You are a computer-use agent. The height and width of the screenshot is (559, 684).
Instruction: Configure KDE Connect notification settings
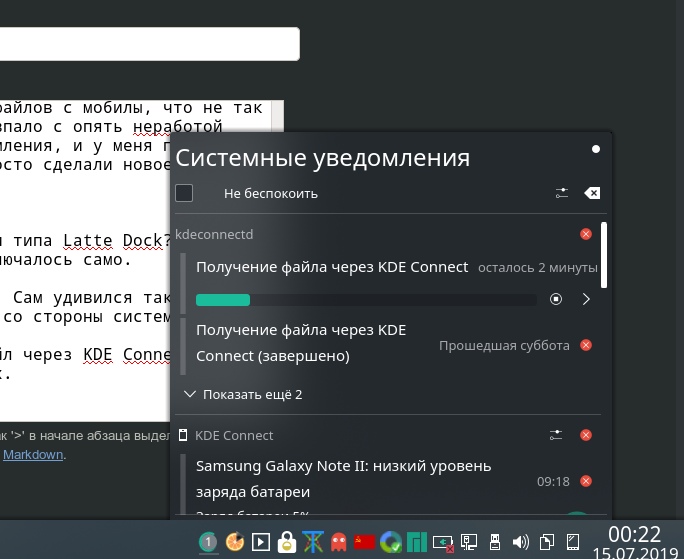(557, 435)
